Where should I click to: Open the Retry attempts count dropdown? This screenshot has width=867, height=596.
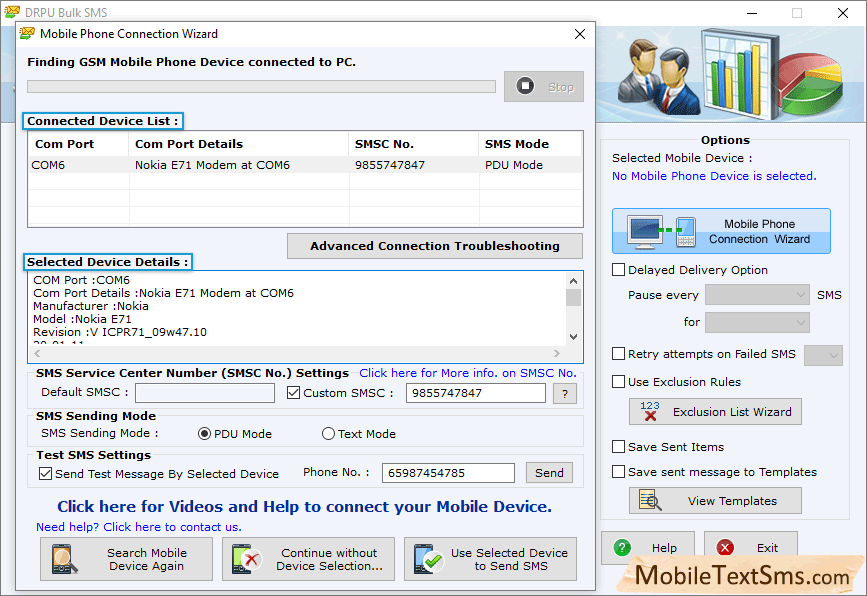pyautogui.click(x=823, y=355)
